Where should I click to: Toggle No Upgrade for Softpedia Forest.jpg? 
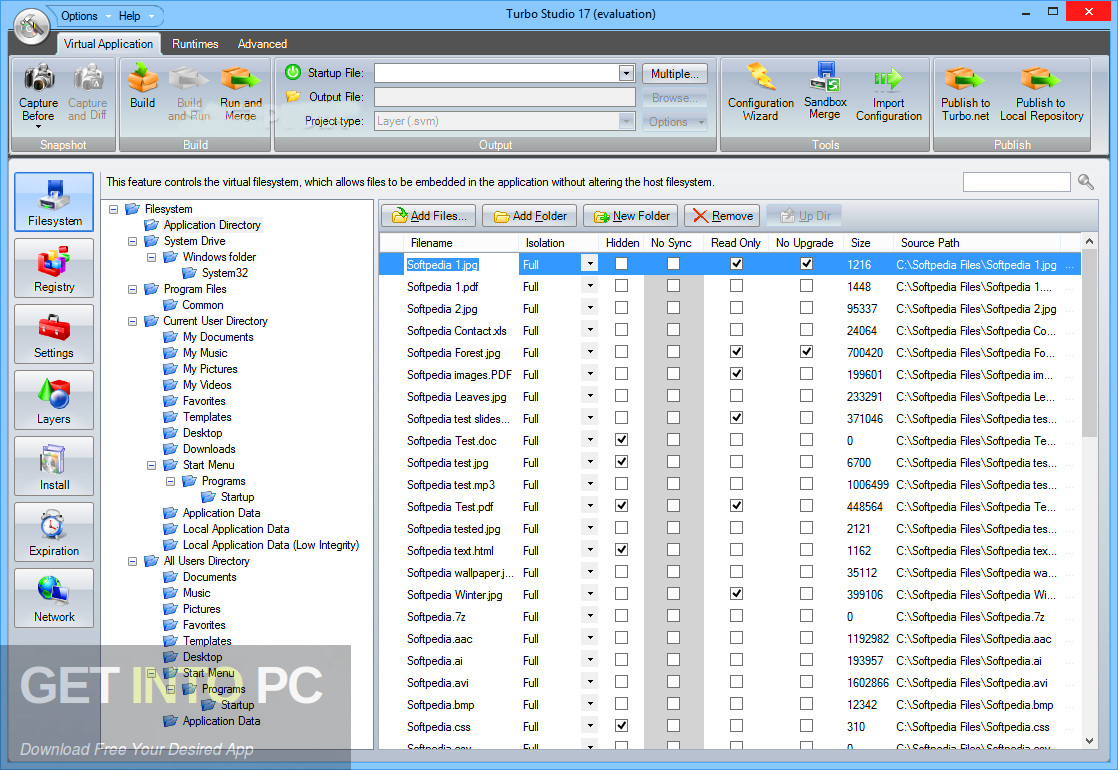coord(806,351)
